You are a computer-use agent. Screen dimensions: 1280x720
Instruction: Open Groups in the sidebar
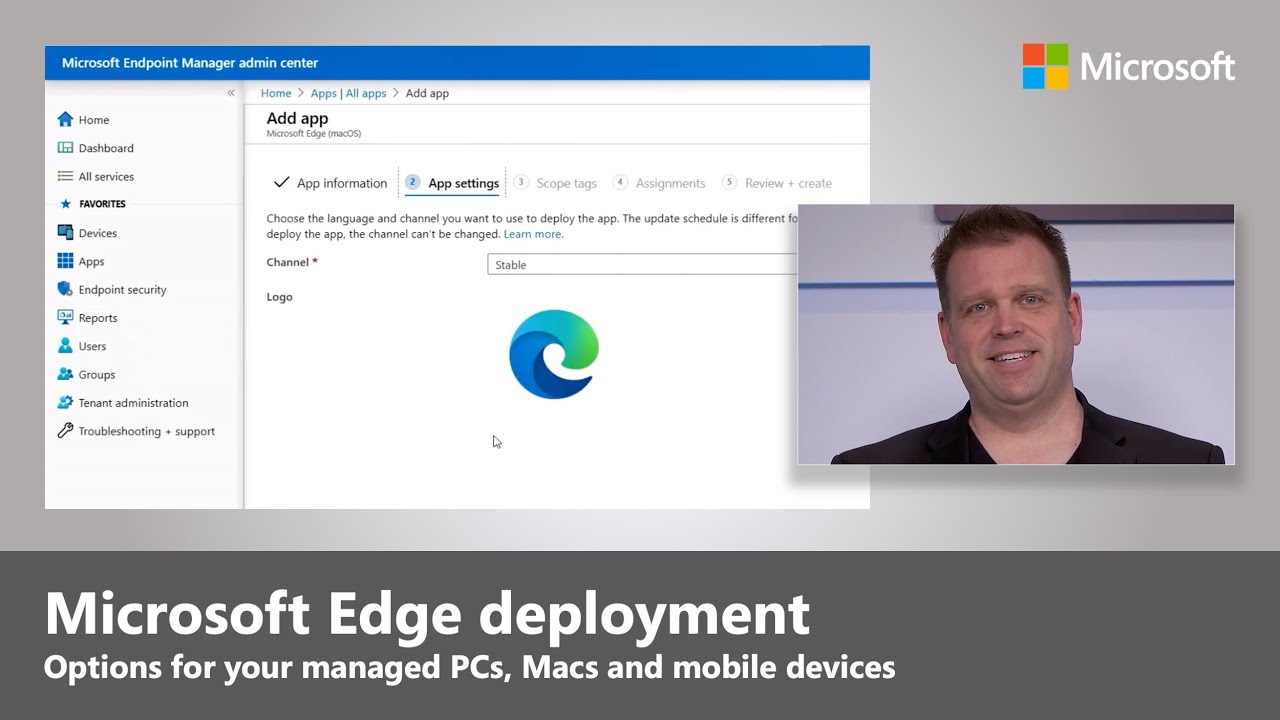(x=97, y=374)
